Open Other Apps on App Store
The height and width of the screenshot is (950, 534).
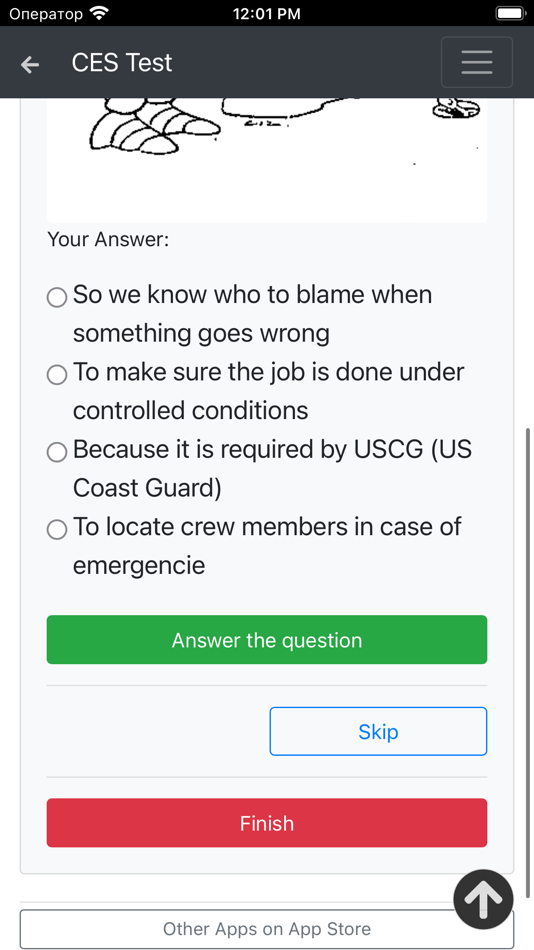click(x=267, y=929)
